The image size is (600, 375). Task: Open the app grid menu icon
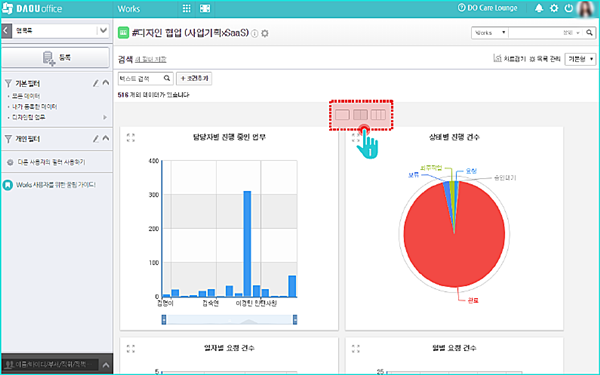click(186, 8)
